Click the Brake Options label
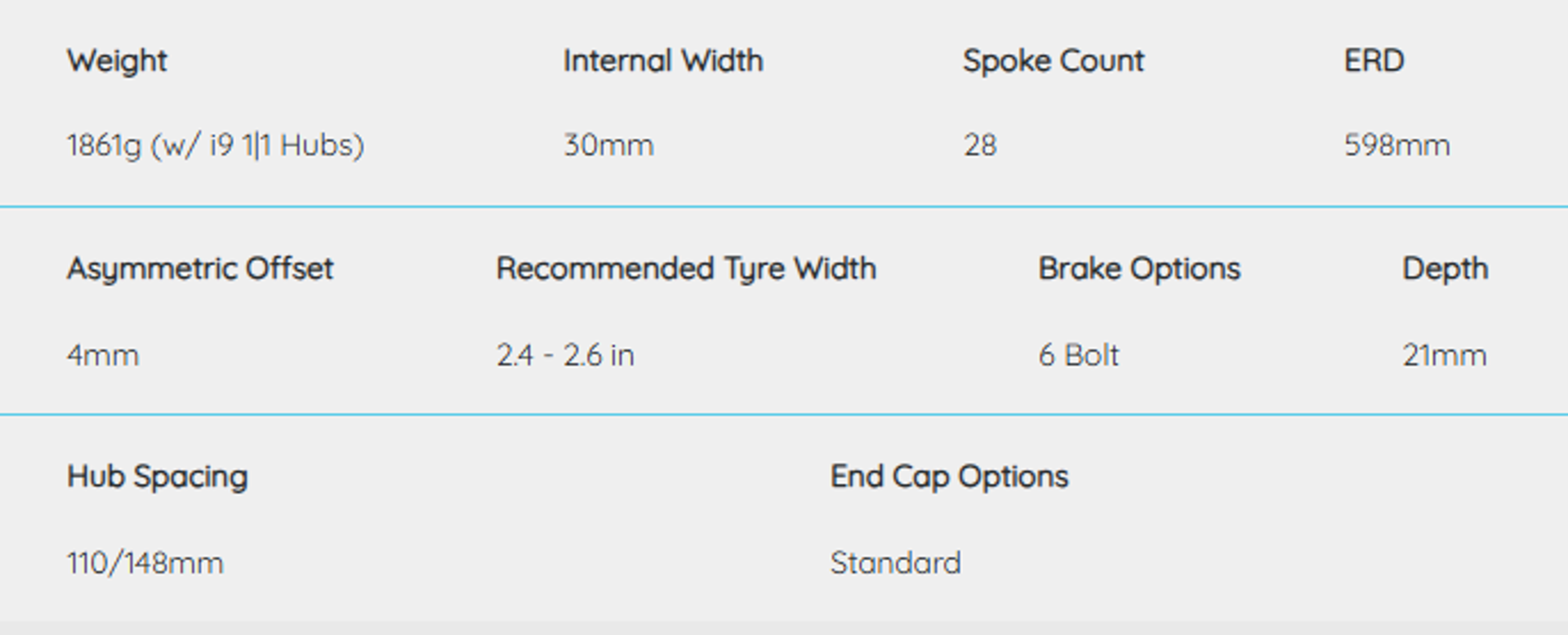Image resolution: width=1568 pixels, height=635 pixels. [x=1139, y=269]
